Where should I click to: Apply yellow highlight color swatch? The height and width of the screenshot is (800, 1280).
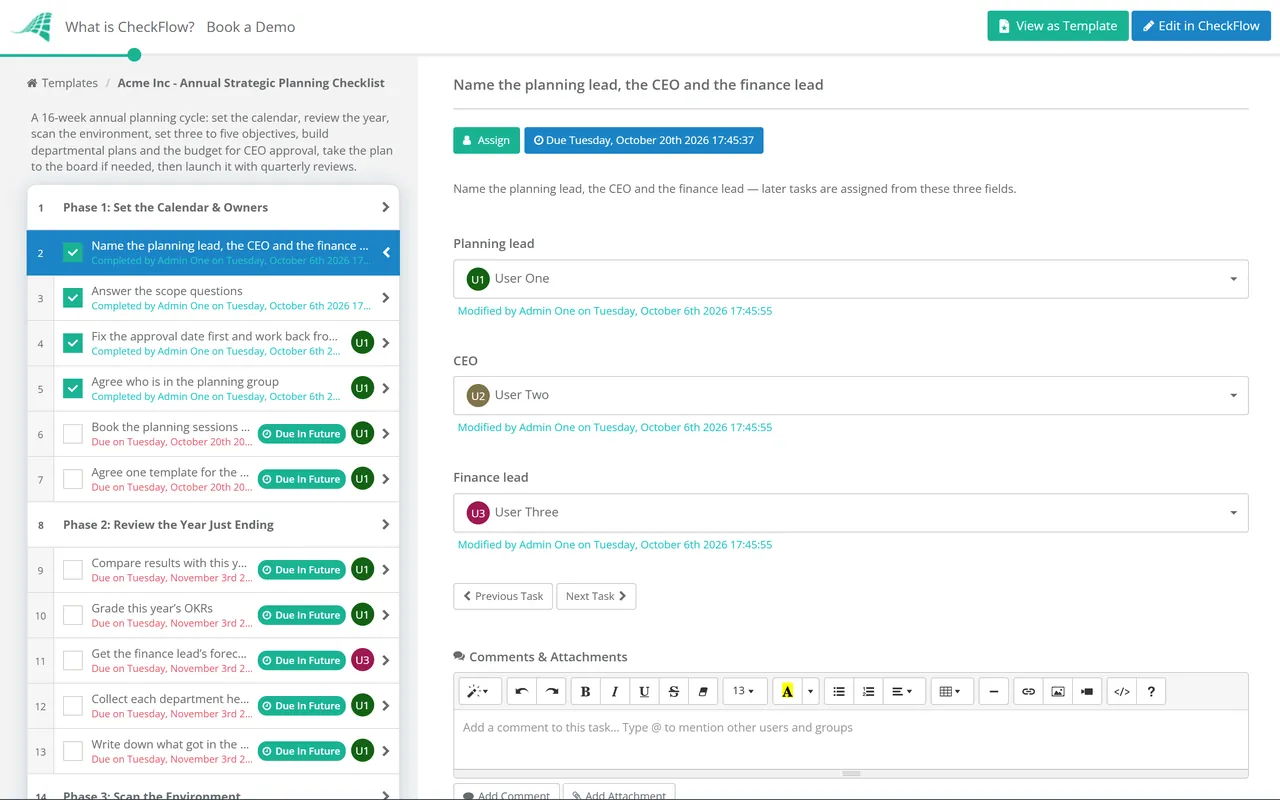point(788,691)
